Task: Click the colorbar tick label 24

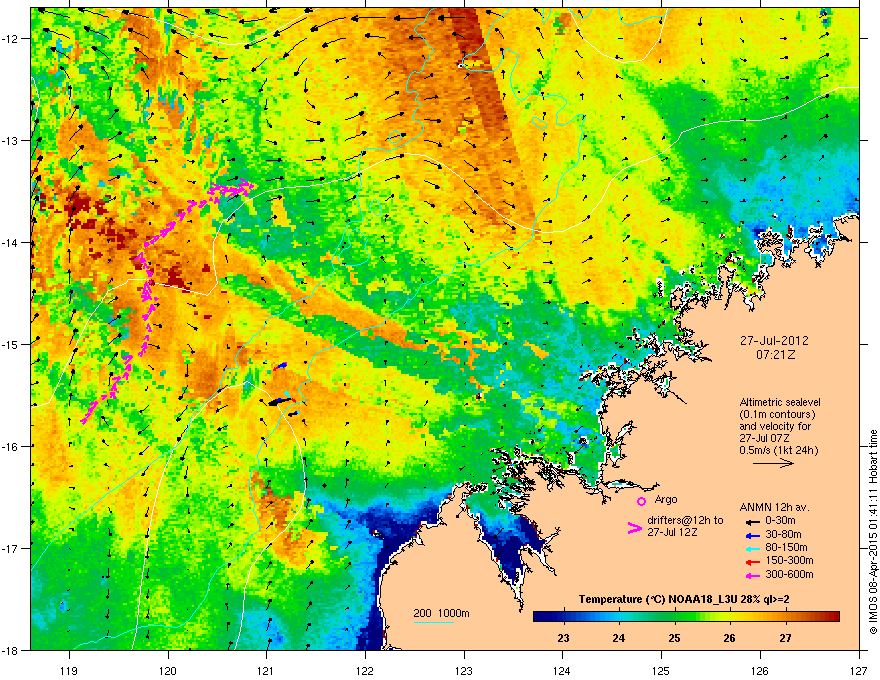Action: pyautogui.click(x=618, y=638)
